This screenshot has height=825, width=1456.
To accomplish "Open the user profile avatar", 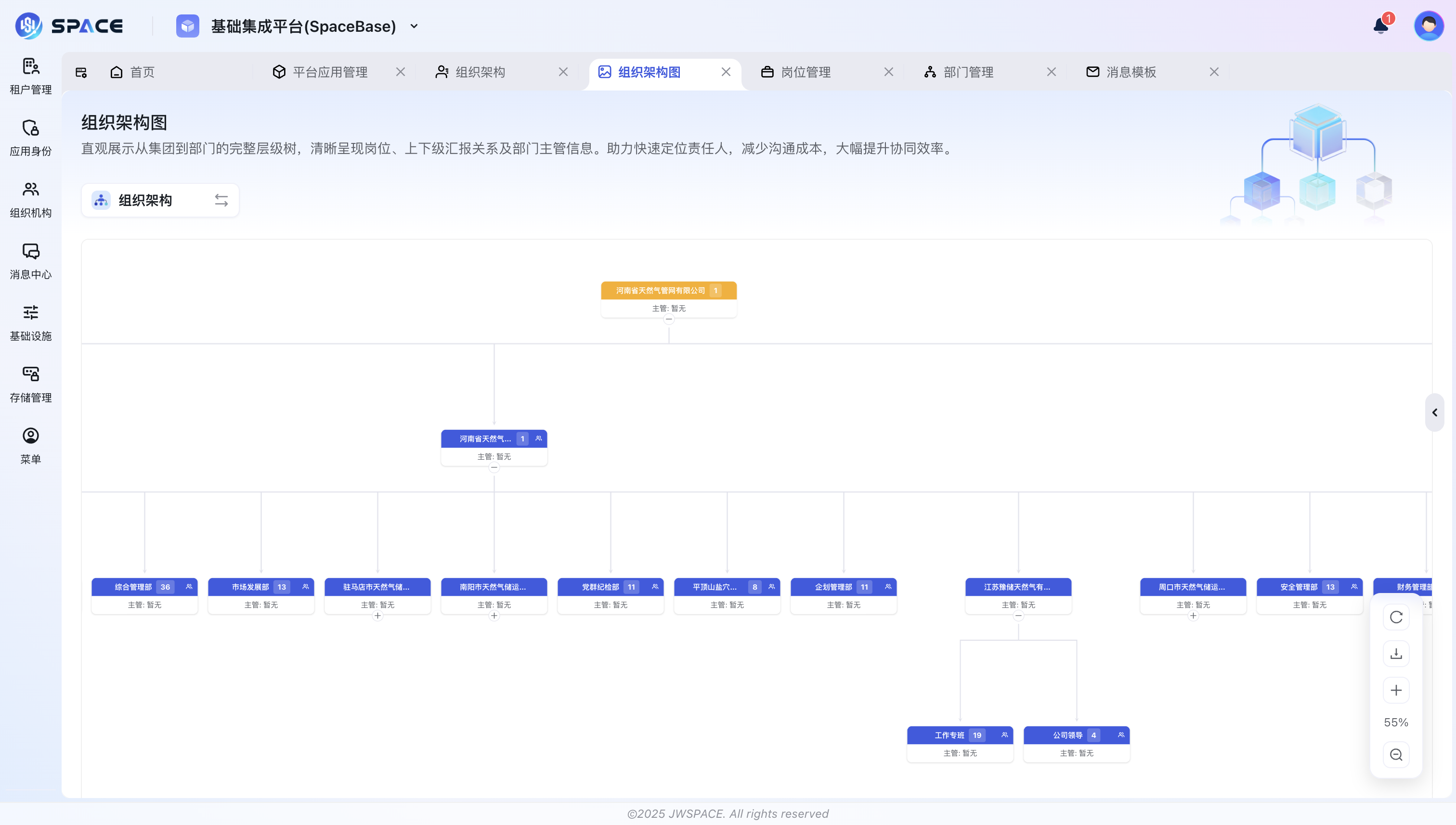I will pyautogui.click(x=1430, y=25).
